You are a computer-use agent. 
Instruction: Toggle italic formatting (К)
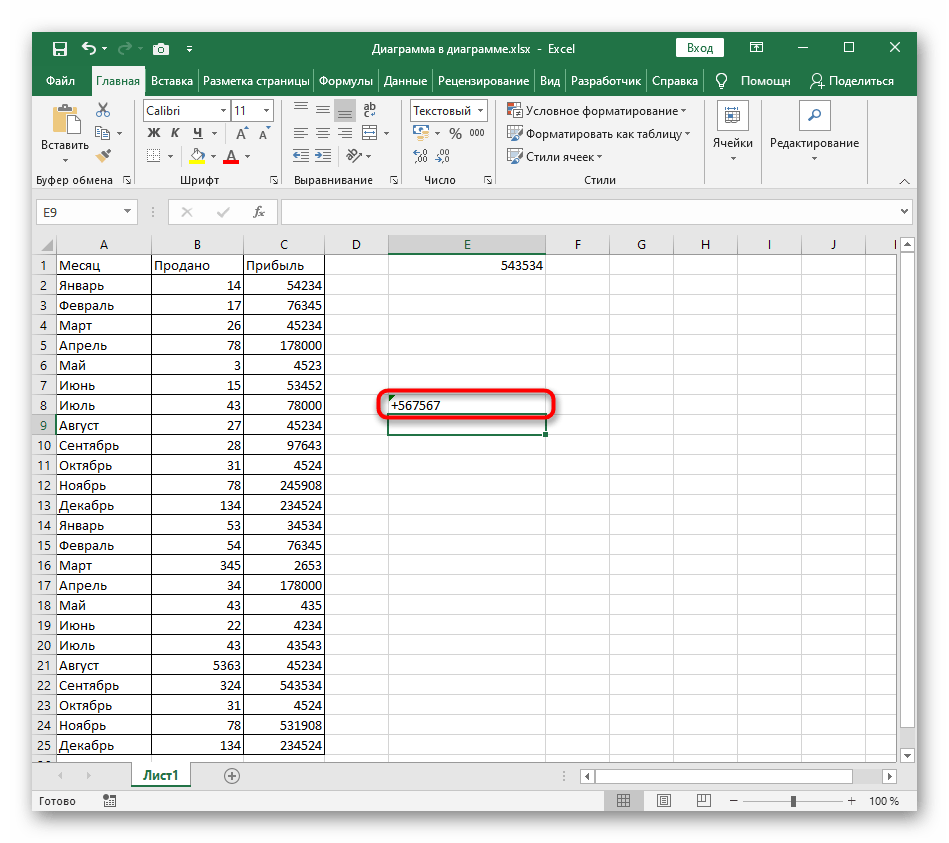176,133
